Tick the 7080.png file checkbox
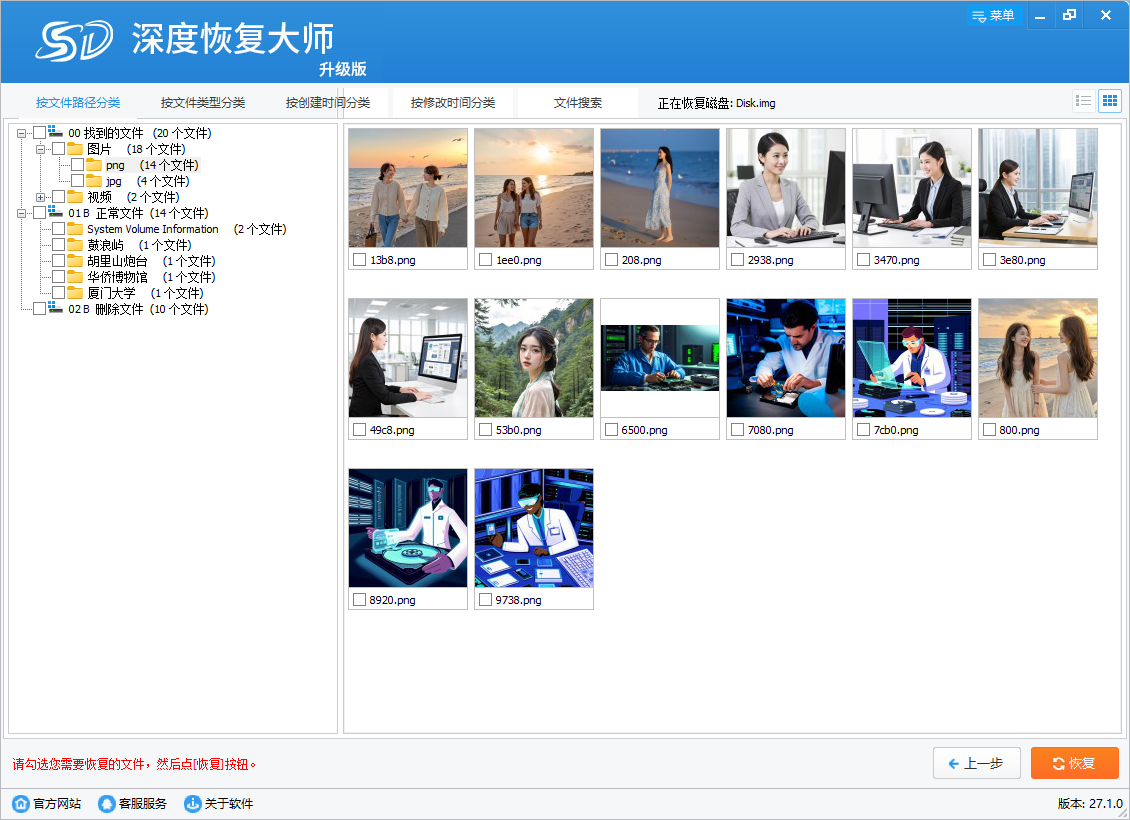 click(x=737, y=430)
